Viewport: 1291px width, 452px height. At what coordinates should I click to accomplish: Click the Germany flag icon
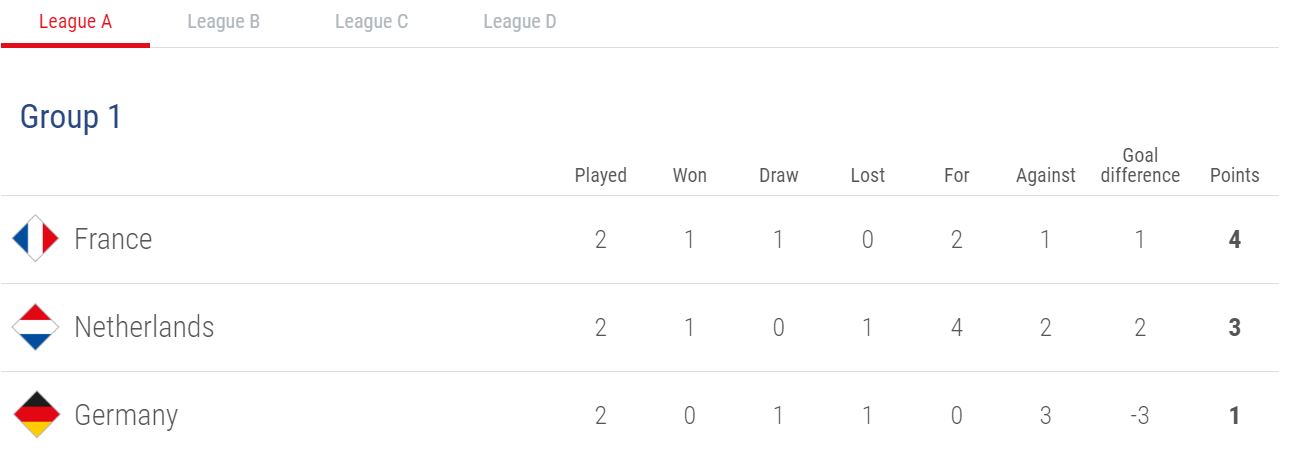point(35,415)
